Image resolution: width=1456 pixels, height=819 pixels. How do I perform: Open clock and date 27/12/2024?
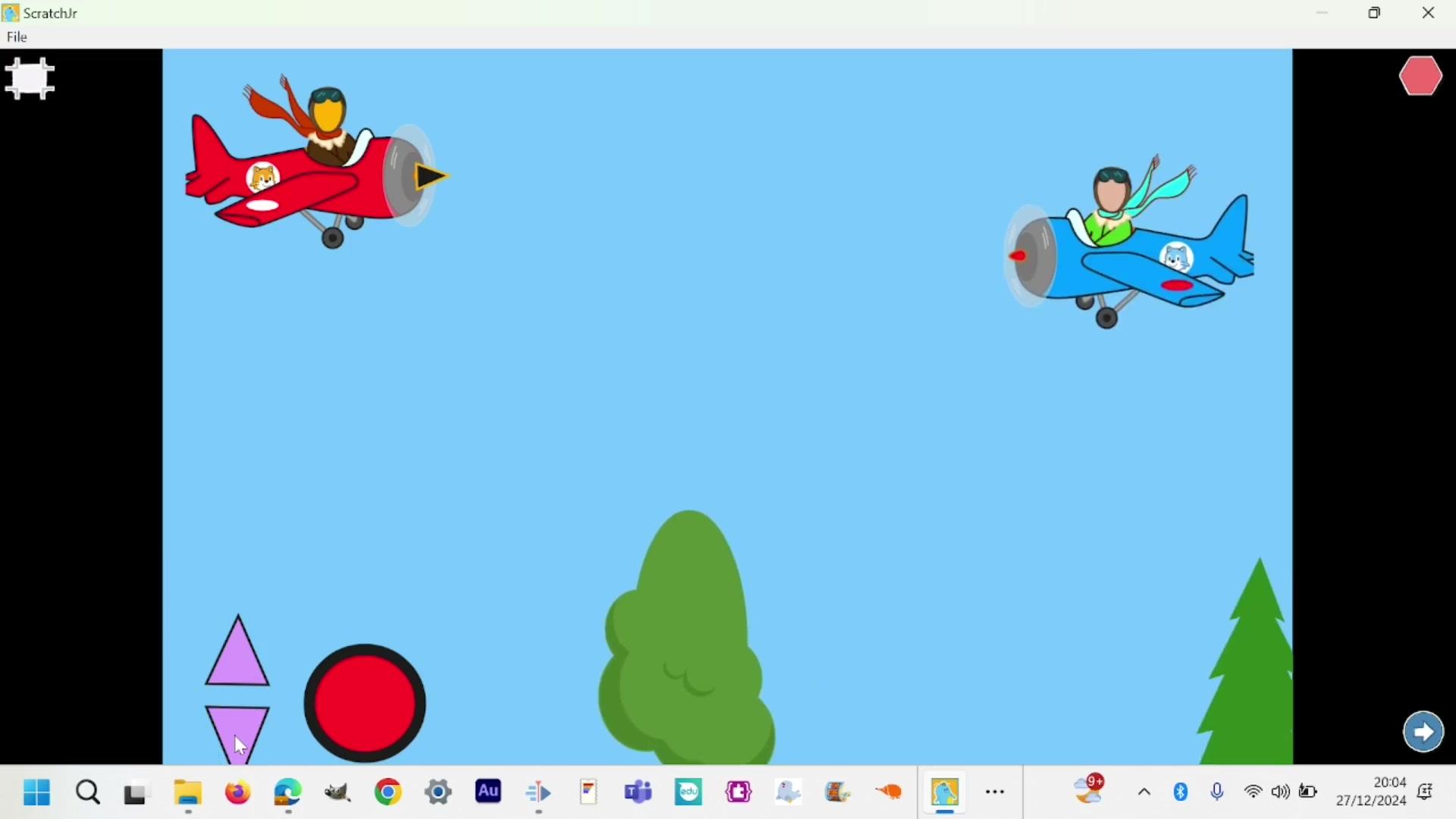[x=1371, y=792]
